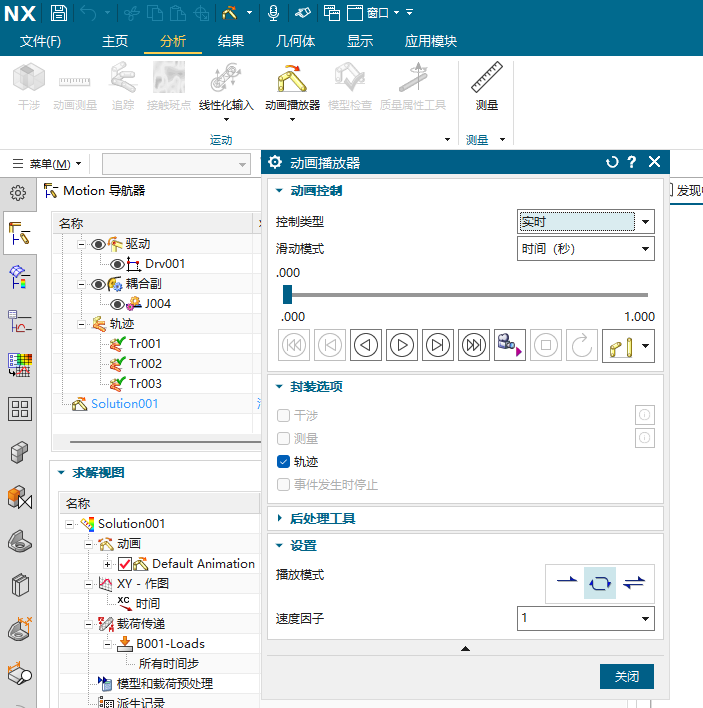Reset the 动画播放器 dialog
Screen dimensions: 703x708
[x=612, y=162]
